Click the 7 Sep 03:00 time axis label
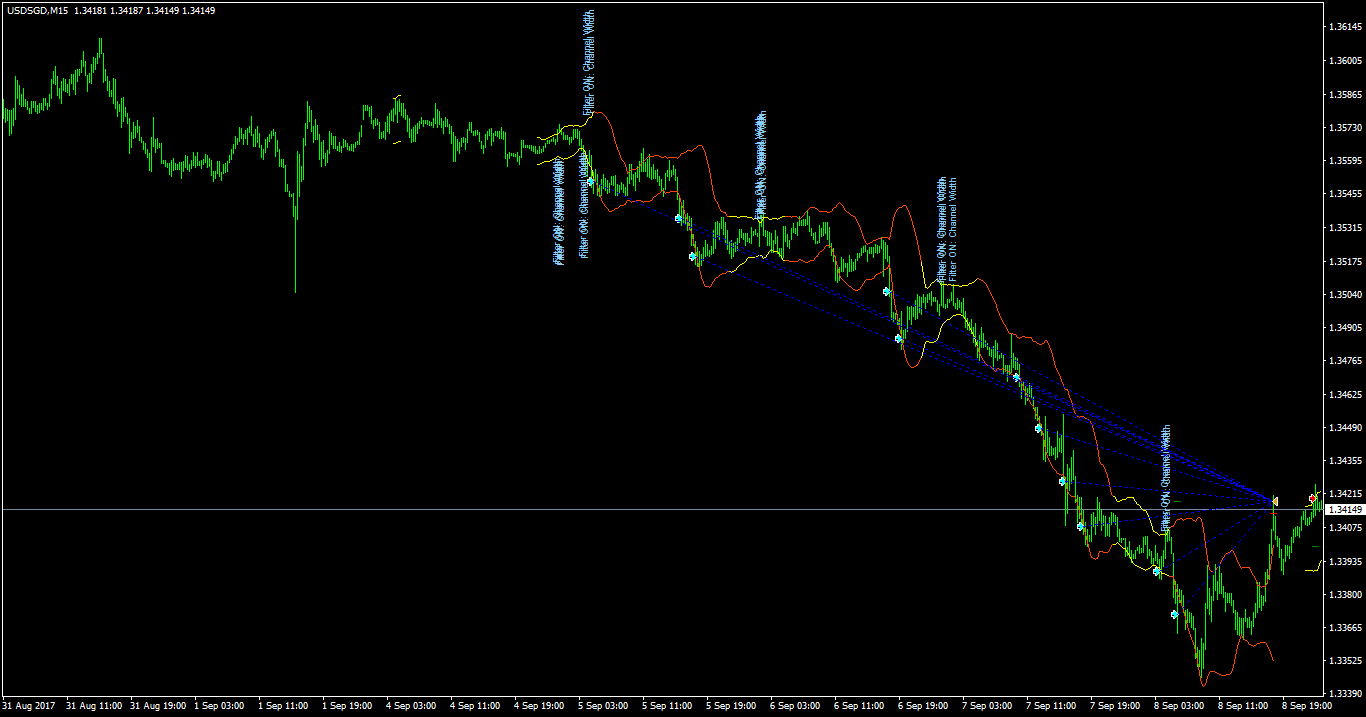This screenshot has width=1366, height=717. pos(987,706)
